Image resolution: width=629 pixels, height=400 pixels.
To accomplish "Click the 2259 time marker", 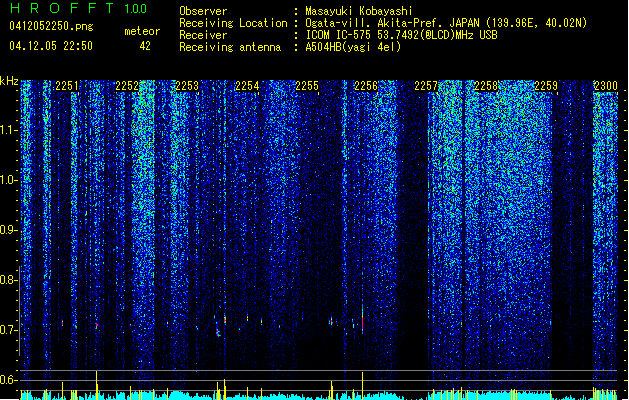I will pyautogui.click(x=546, y=86).
